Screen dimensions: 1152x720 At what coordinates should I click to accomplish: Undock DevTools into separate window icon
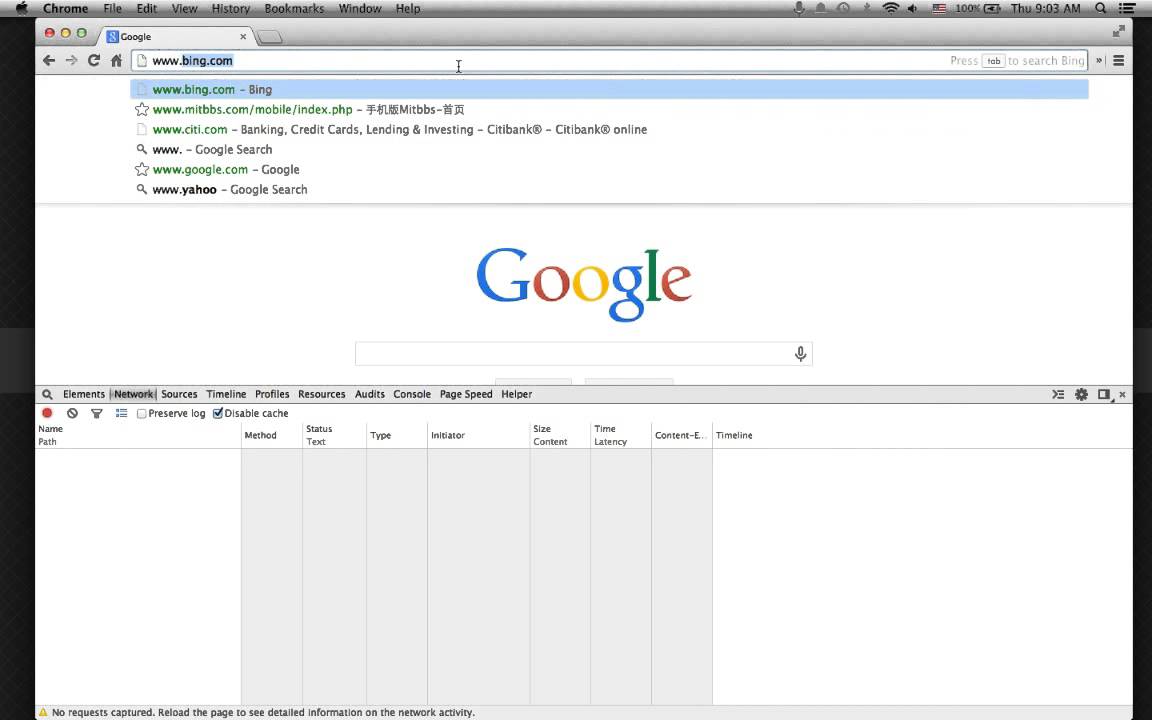(x=1104, y=395)
